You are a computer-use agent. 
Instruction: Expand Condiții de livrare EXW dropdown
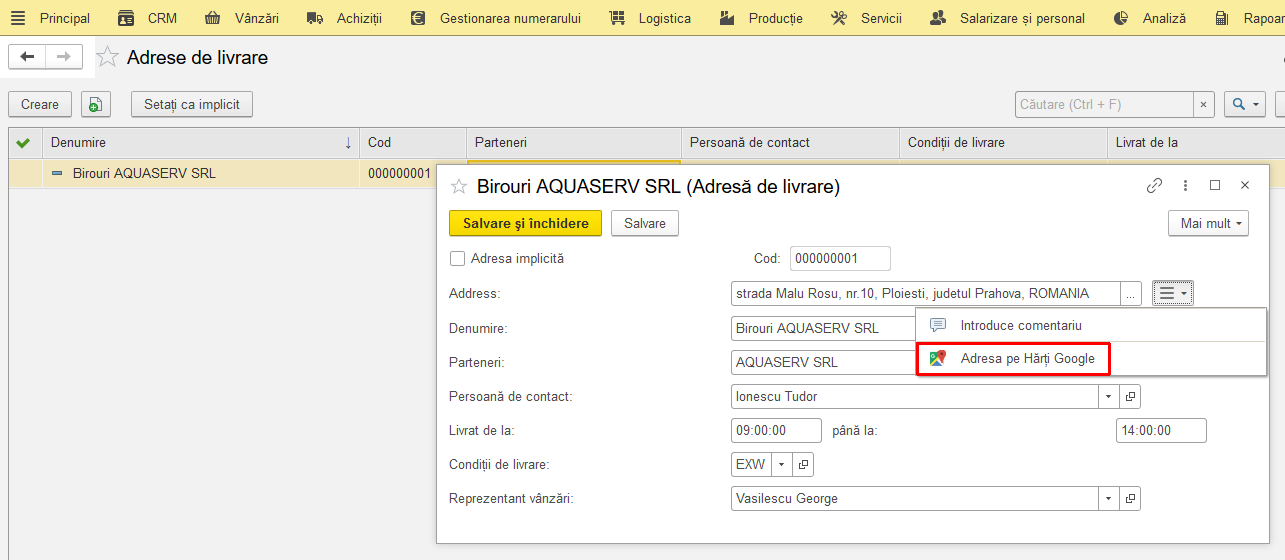tap(781, 465)
